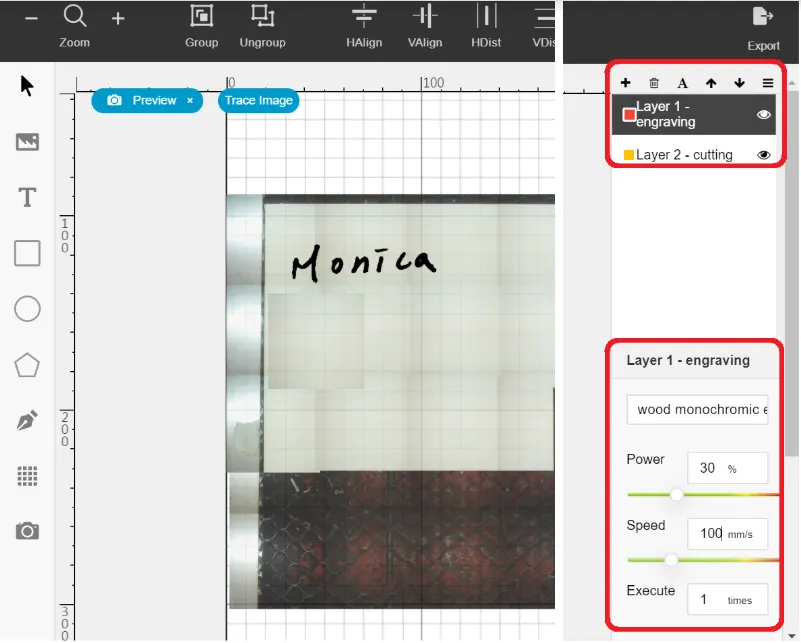The width and height of the screenshot is (801, 643).
Task: Delete layer using trash icon
Action: point(654,83)
